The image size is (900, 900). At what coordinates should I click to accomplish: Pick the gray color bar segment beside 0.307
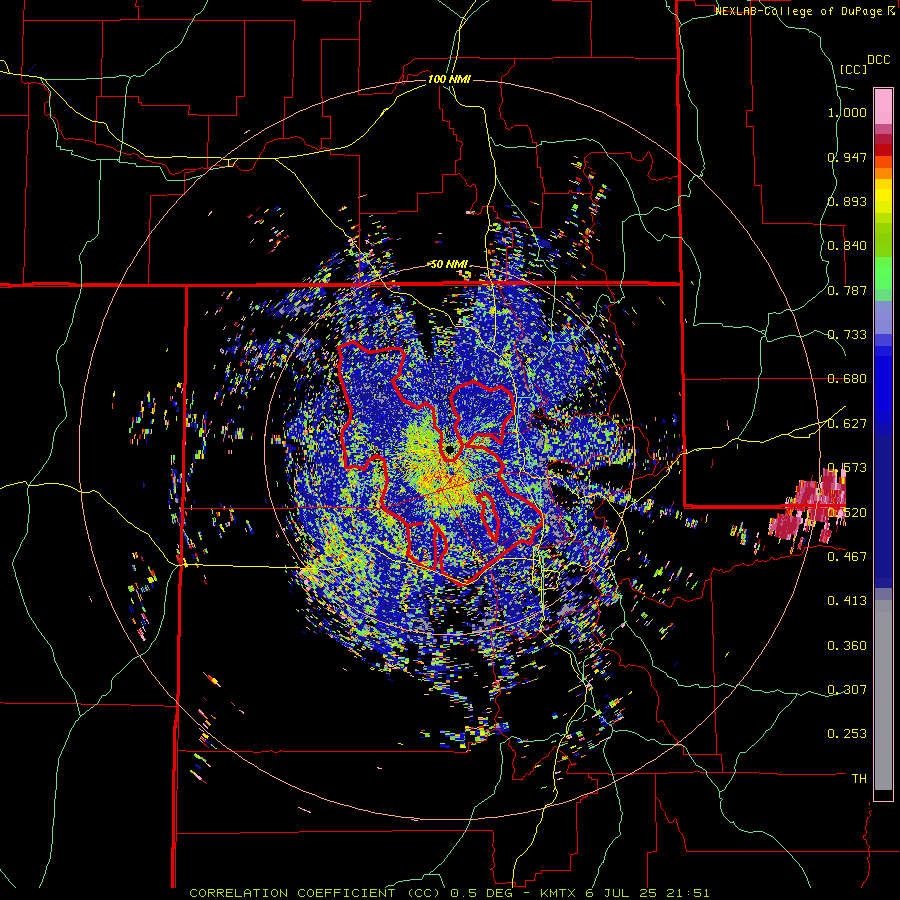(x=883, y=695)
